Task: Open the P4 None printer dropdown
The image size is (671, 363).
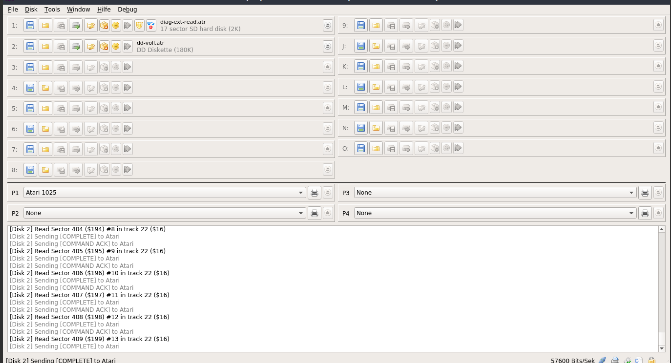Action: point(495,213)
